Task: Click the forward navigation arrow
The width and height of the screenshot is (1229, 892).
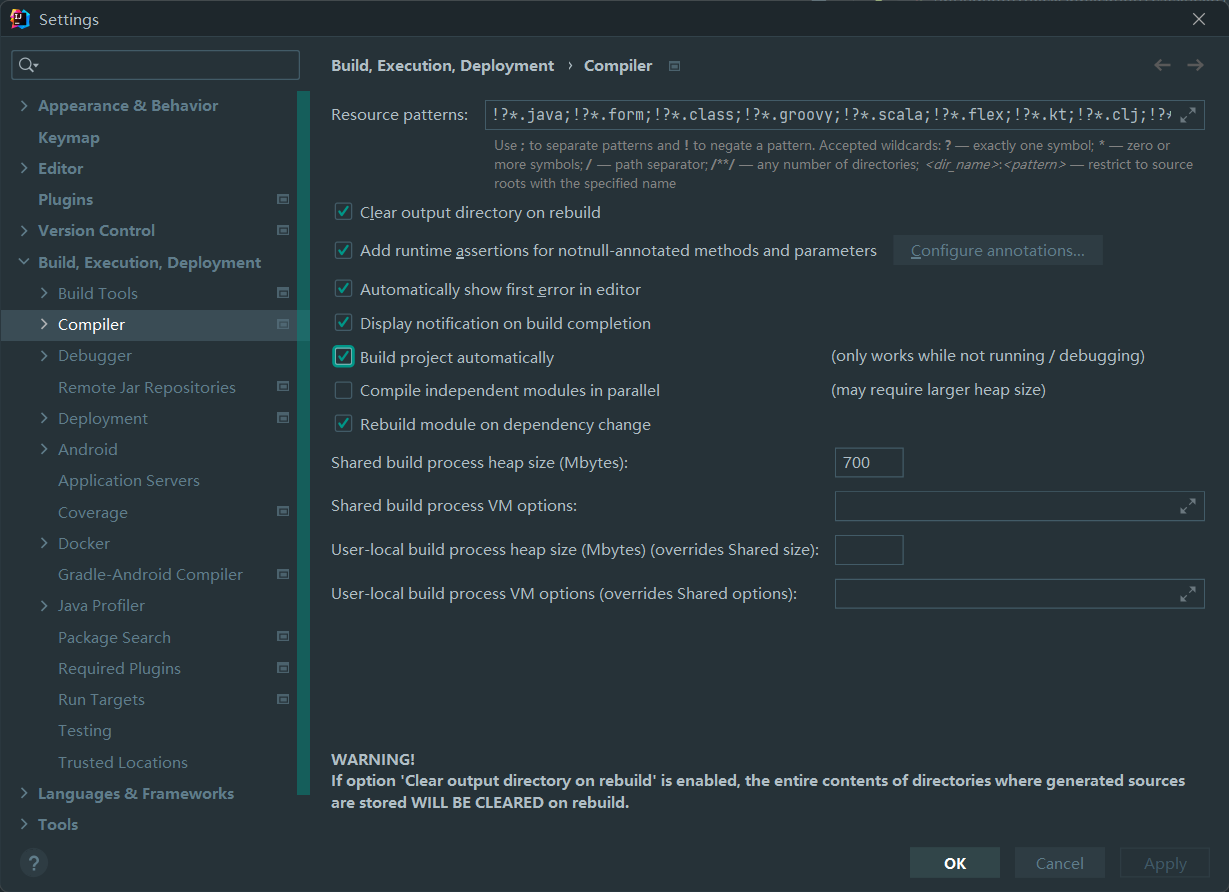Action: (1195, 65)
